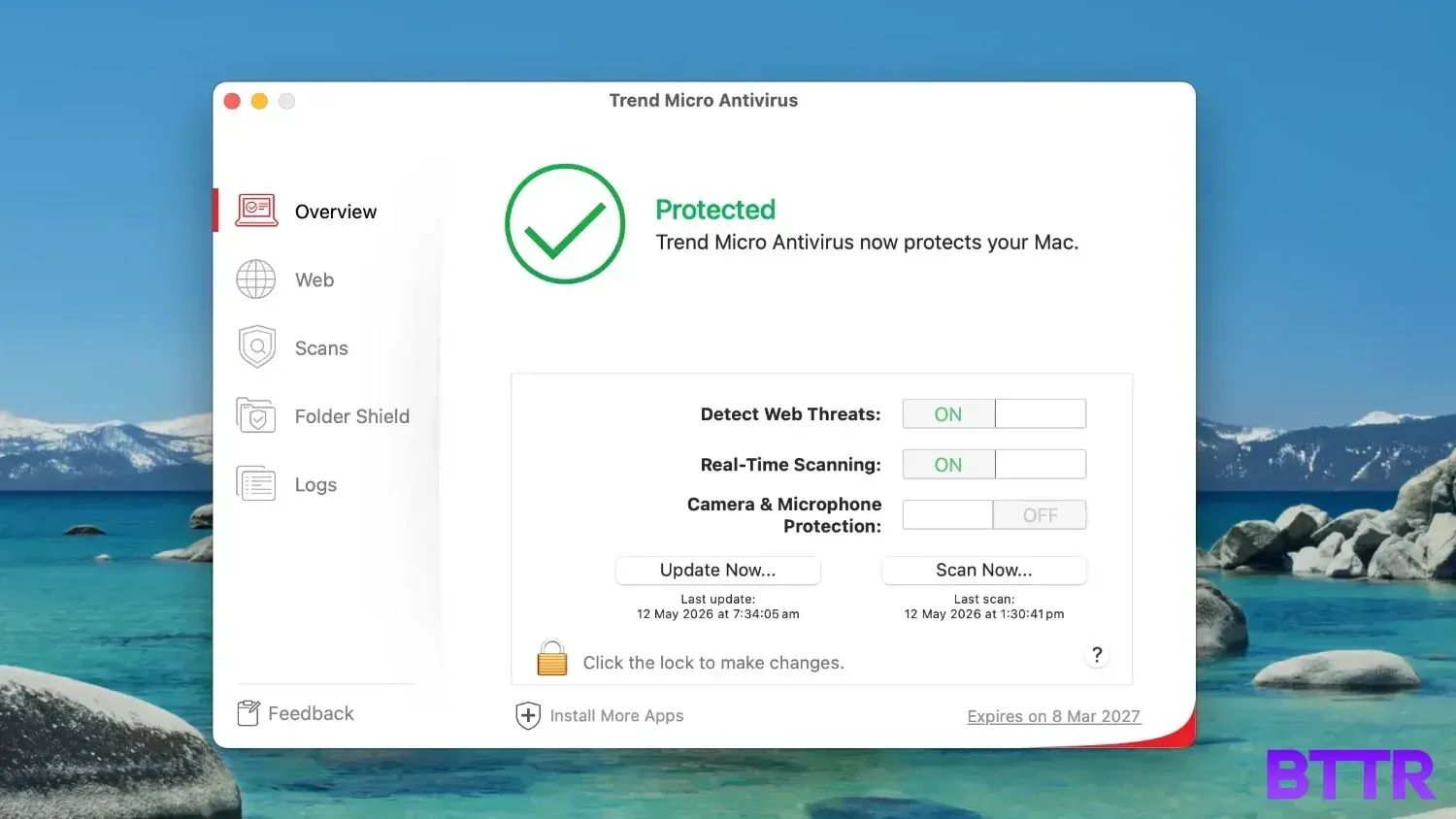Image resolution: width=1456 pixels, height=819 pixels.
Task: Click the 'Detect Web Threats:' label
Action: (790, 414)
